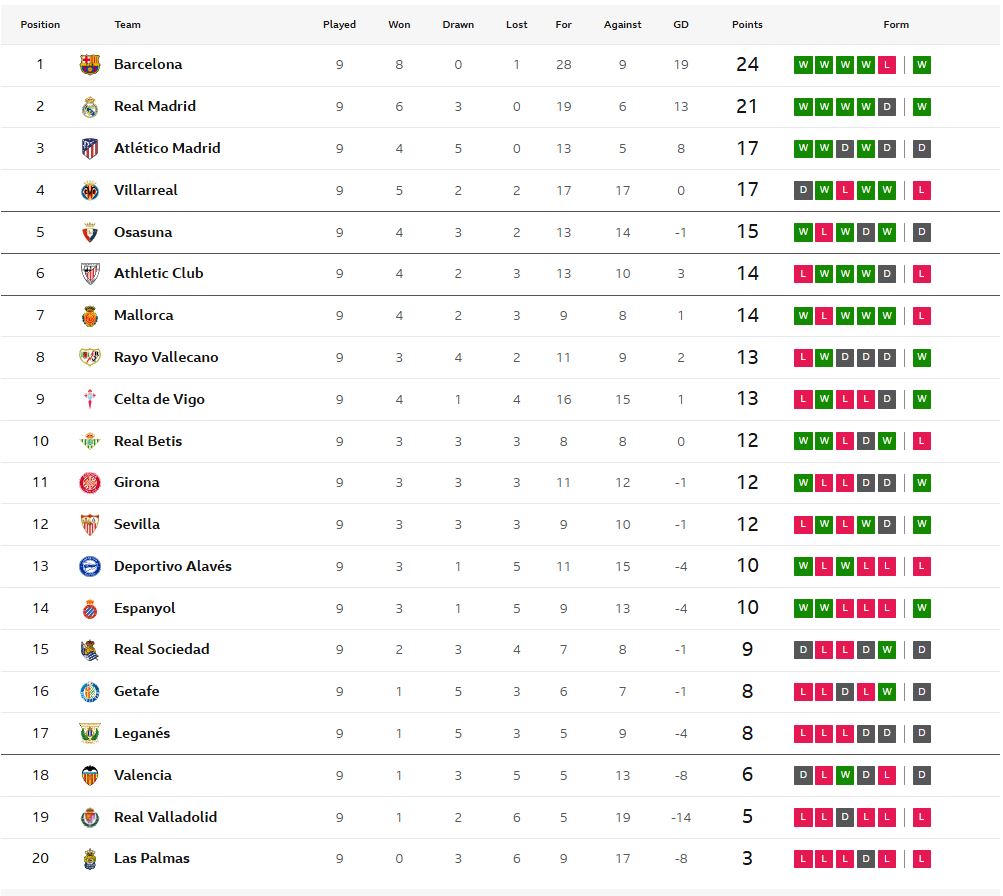Image resolution: width=1003 pixels, height=896 pixels.
Task: Click the Points column header
Action: (747, 25)
